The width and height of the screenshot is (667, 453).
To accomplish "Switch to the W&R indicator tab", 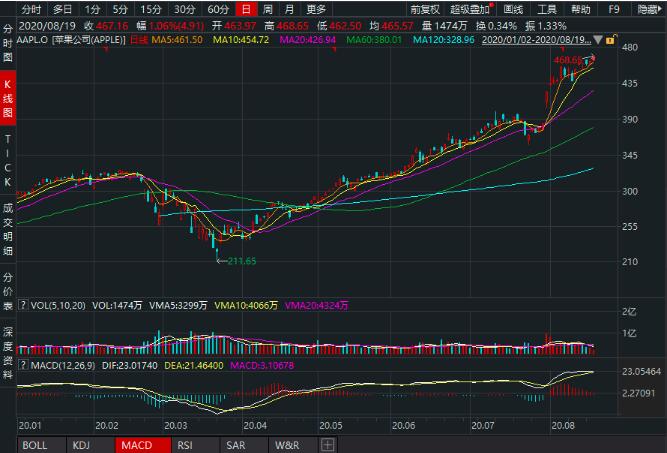I will (293, 445).
